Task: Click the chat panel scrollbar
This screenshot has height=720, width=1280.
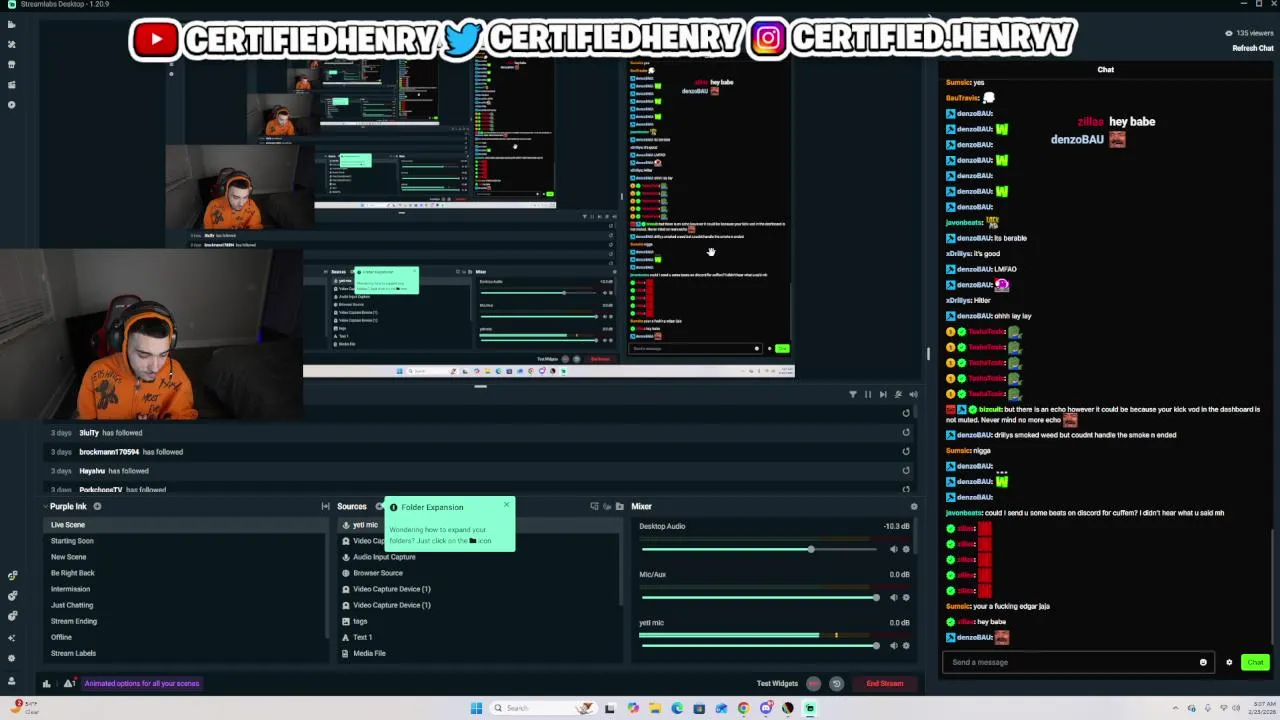Action: (1272, 585)
